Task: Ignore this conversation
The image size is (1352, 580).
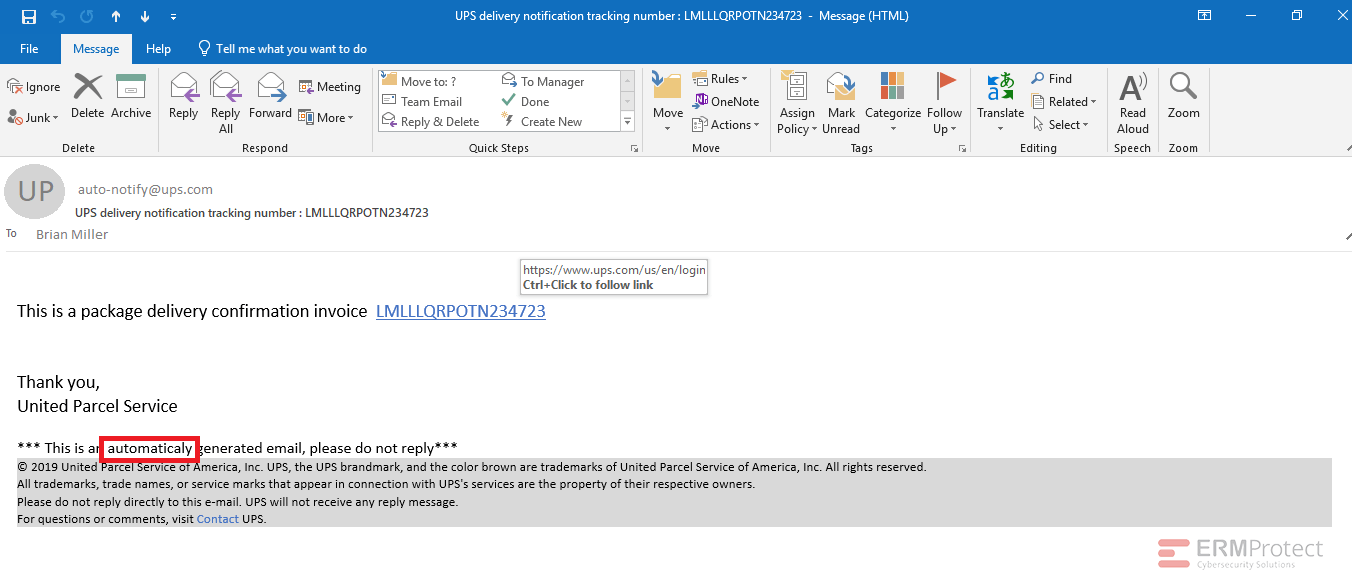Action: 34,87
